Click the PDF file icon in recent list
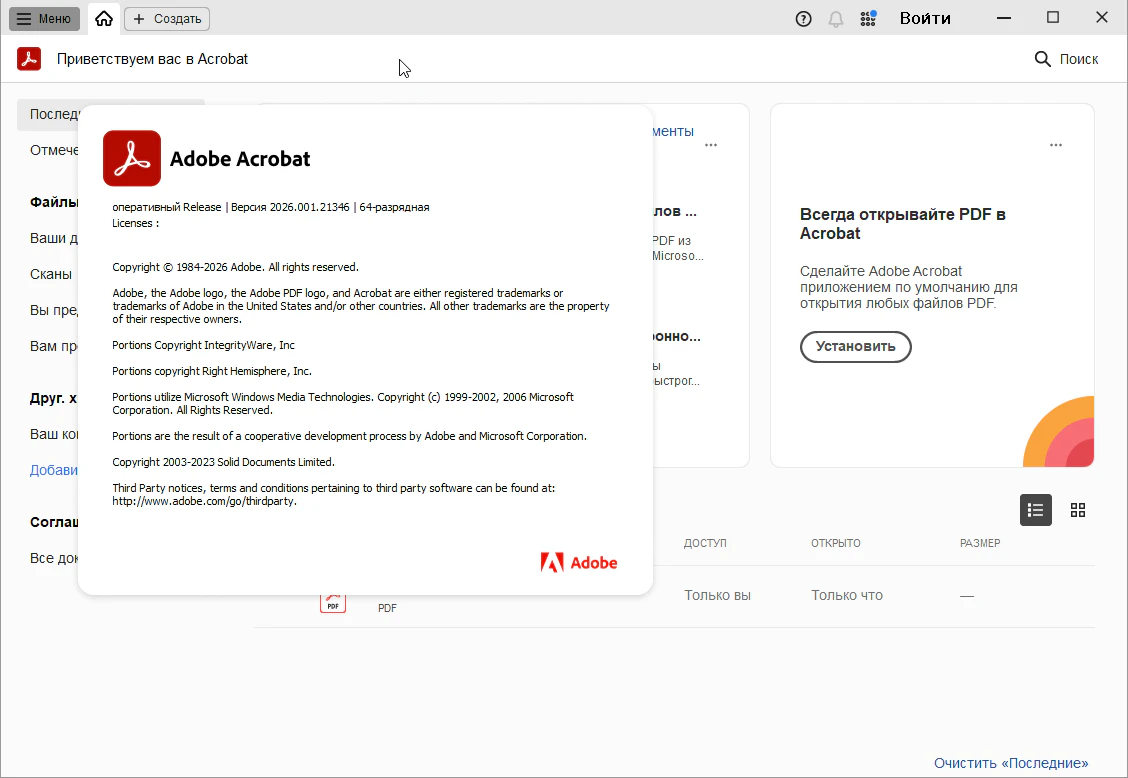Viewport: 1128px width, 778px height. coord(333,602)
